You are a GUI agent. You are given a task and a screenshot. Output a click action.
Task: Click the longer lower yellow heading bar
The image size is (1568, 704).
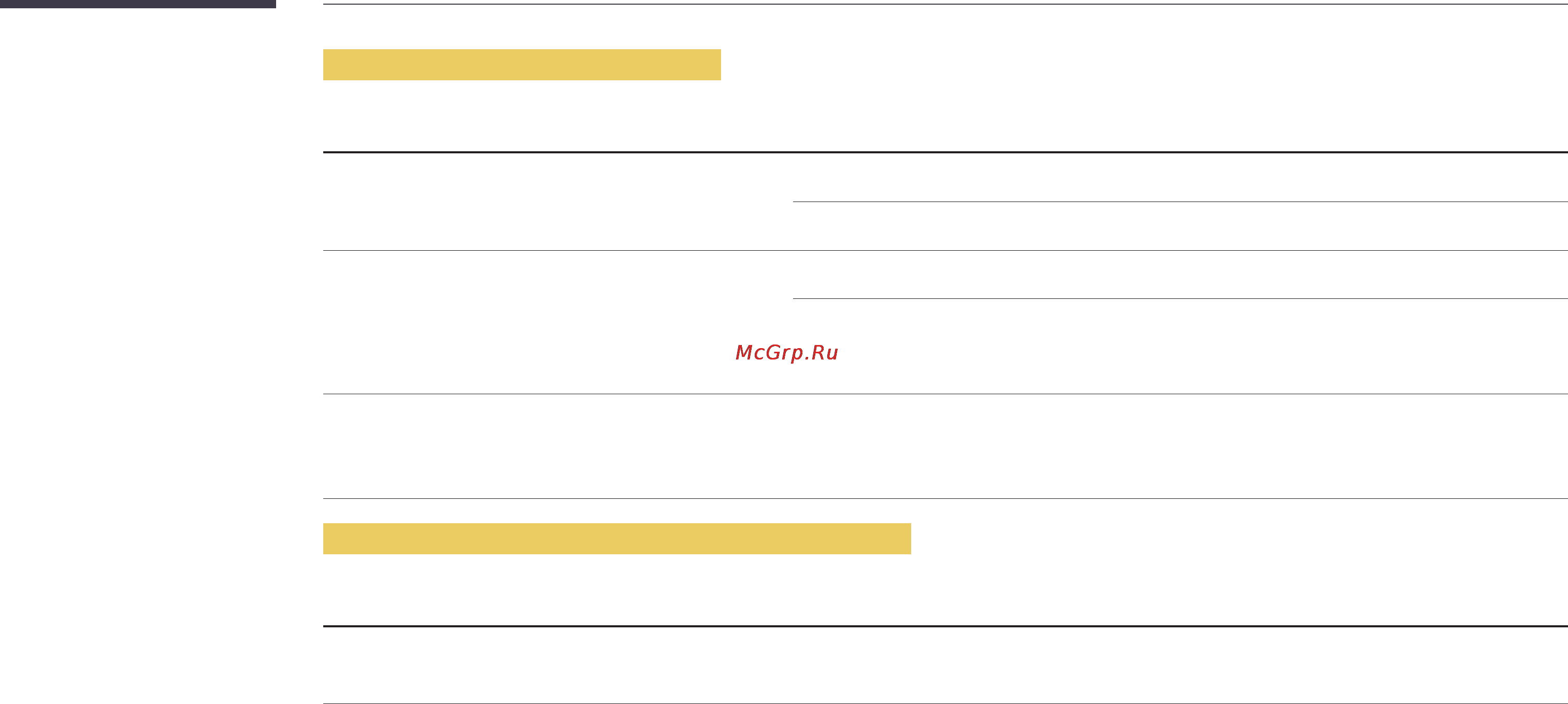click(616, 539)
